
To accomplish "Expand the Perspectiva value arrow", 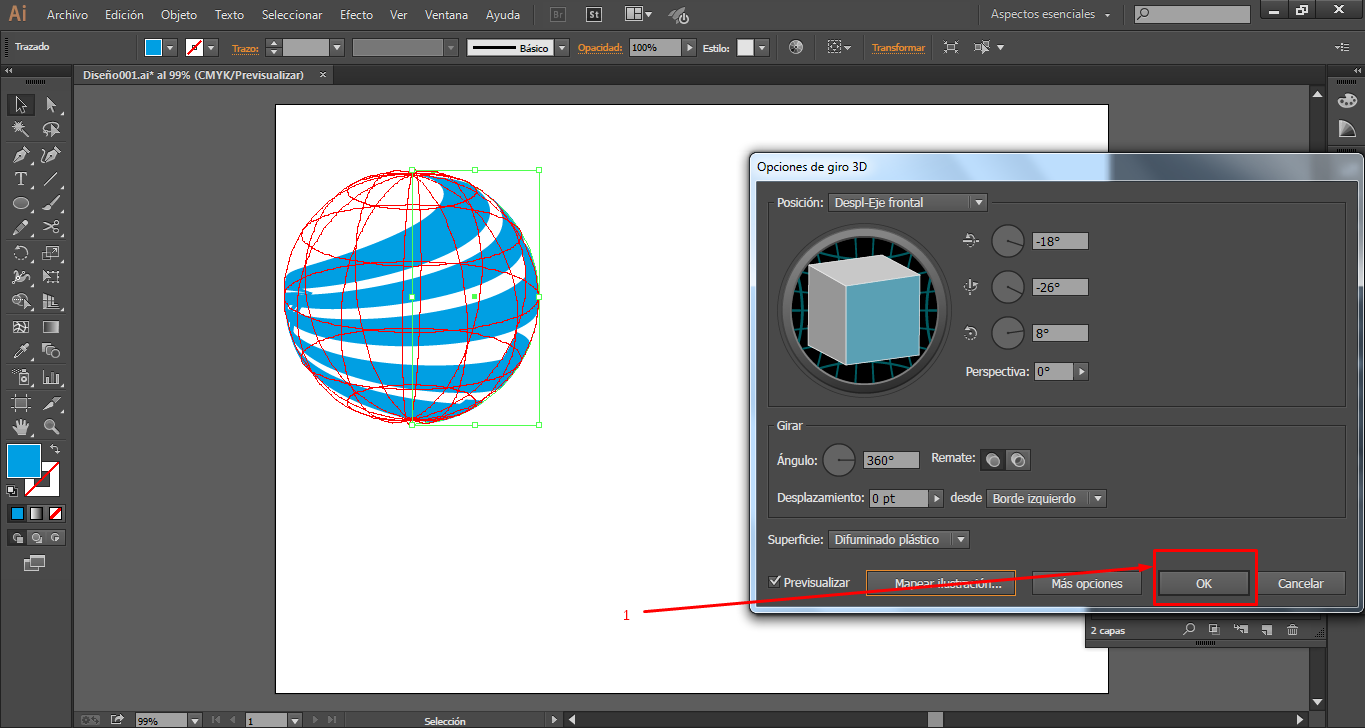I will click(1080, 371).
